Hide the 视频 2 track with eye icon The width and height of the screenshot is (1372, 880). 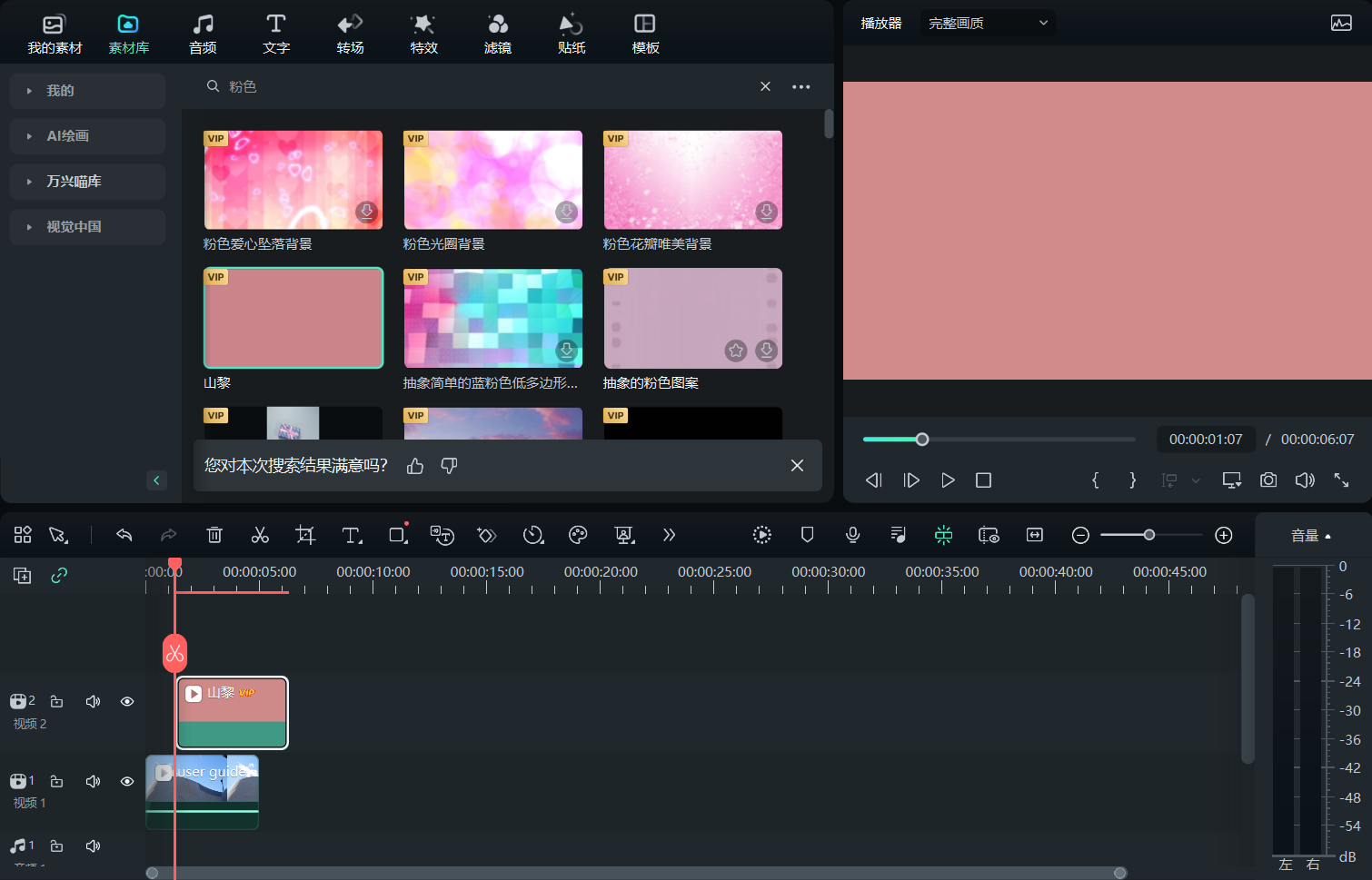point(127,701)
